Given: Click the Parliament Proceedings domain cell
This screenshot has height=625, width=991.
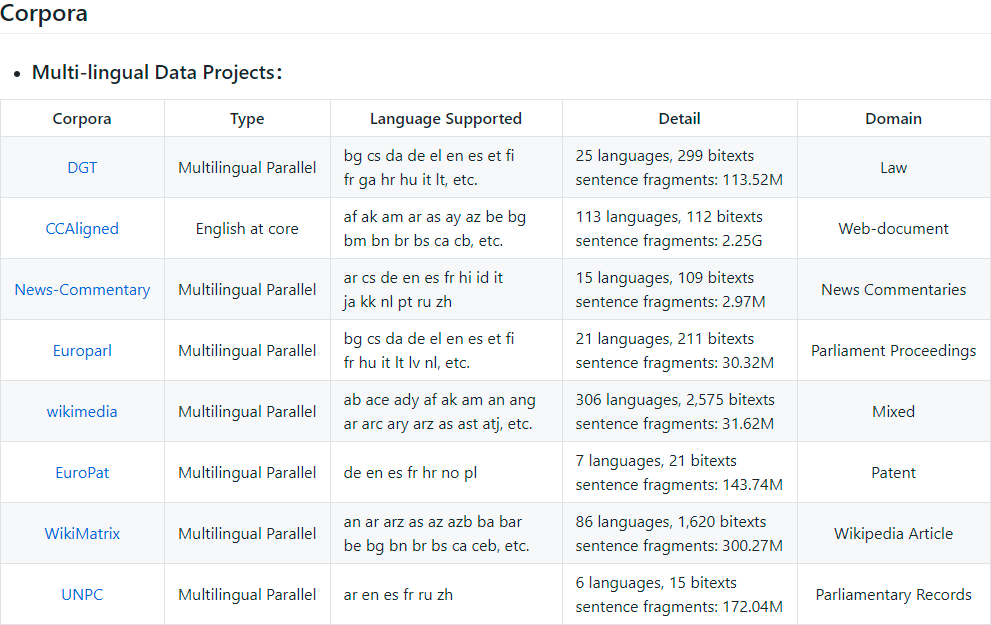Looking at the screenshot, I should pos(894,351).
